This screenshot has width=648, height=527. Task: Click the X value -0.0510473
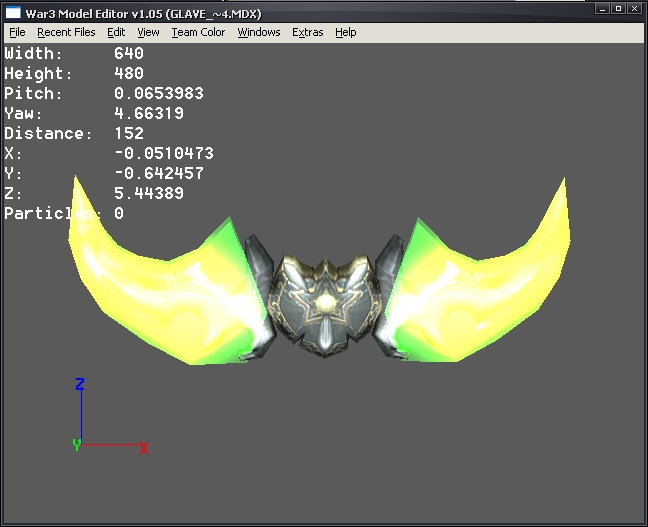pyautogui.click(x=164, y=153)
